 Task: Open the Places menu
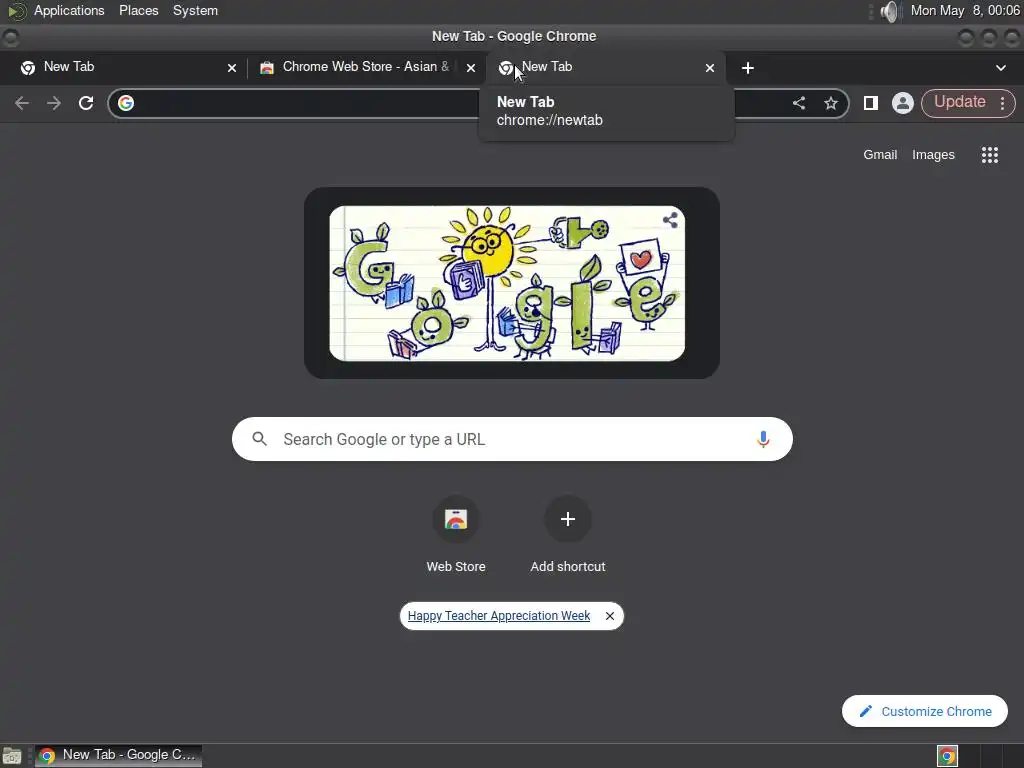pyautogui.click(x=138, y=10)
